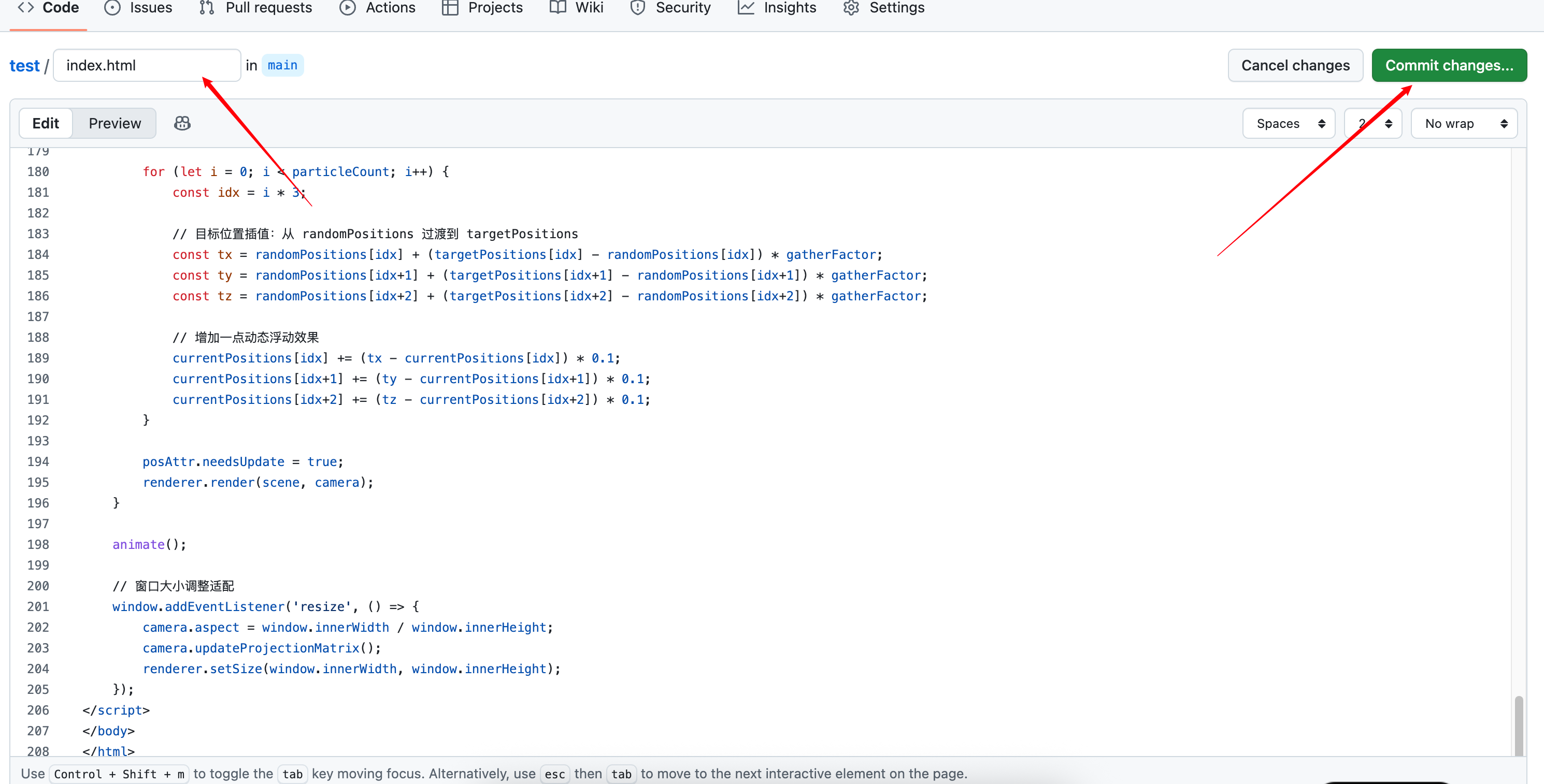Click the Commit changes button
Viewport: 1544px width, 784px height.
point(1449,65)
